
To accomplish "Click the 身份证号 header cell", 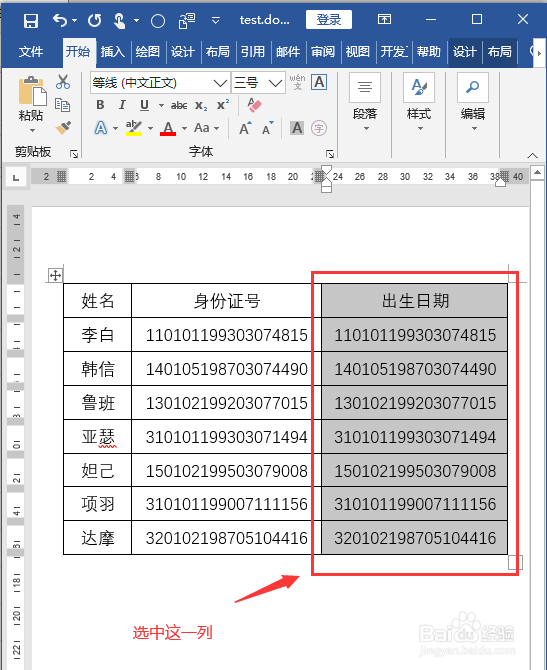I will click(x=226, y=301).
